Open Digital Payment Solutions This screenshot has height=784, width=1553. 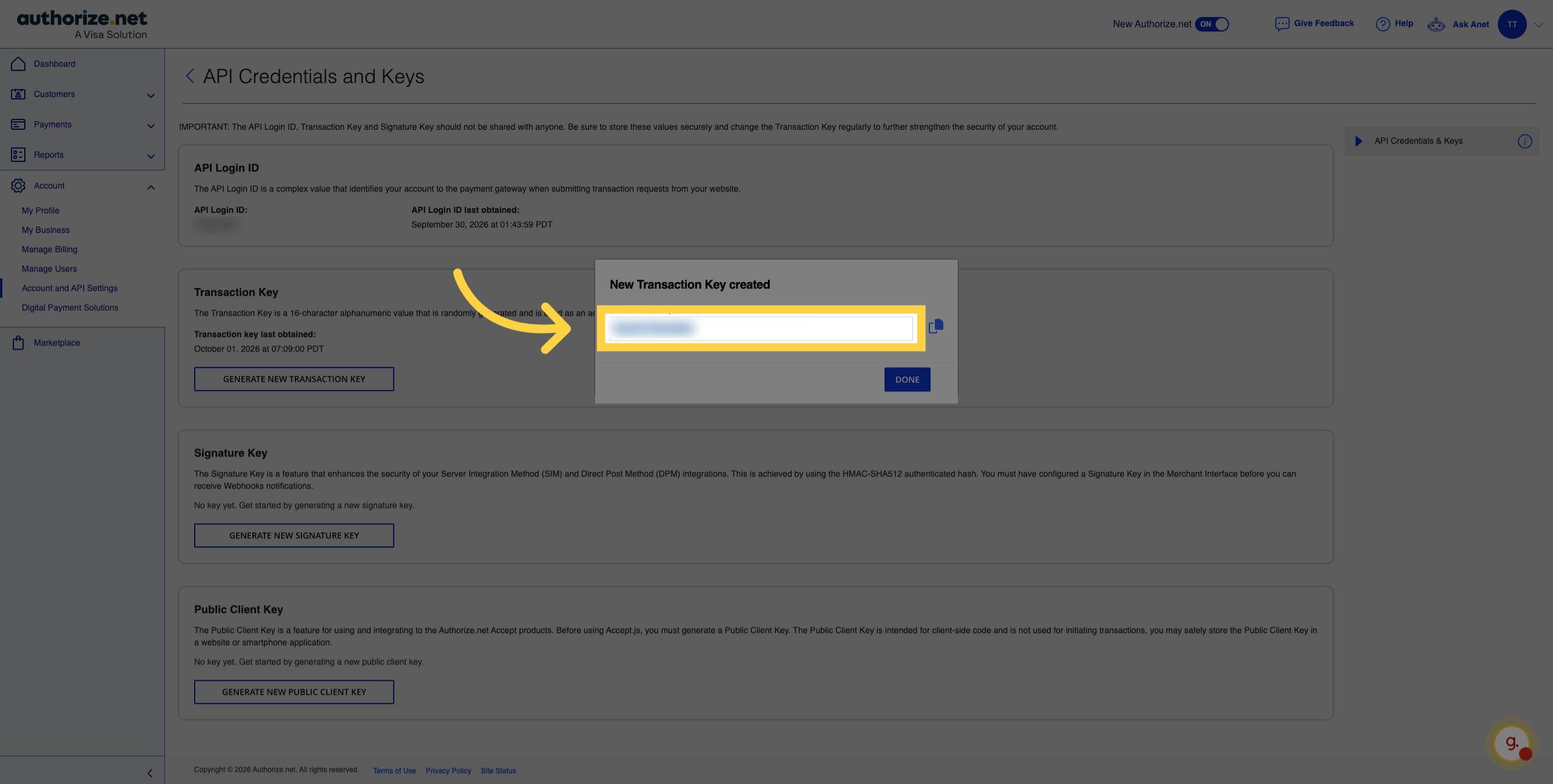click(70, 307)
